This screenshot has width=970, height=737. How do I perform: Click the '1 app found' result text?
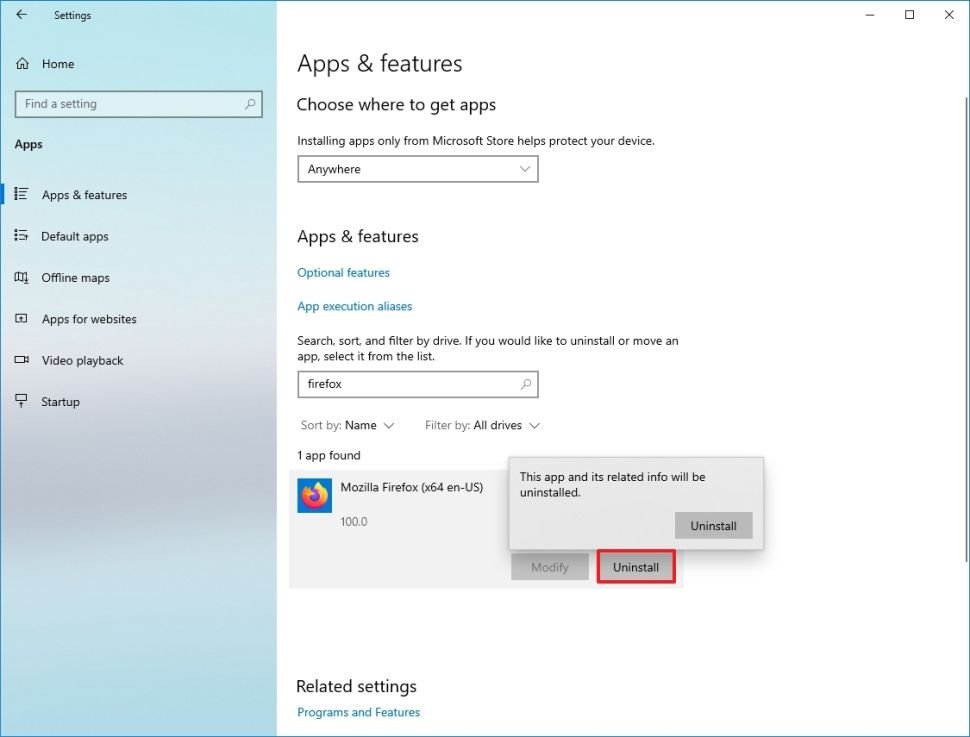point(328,455)
